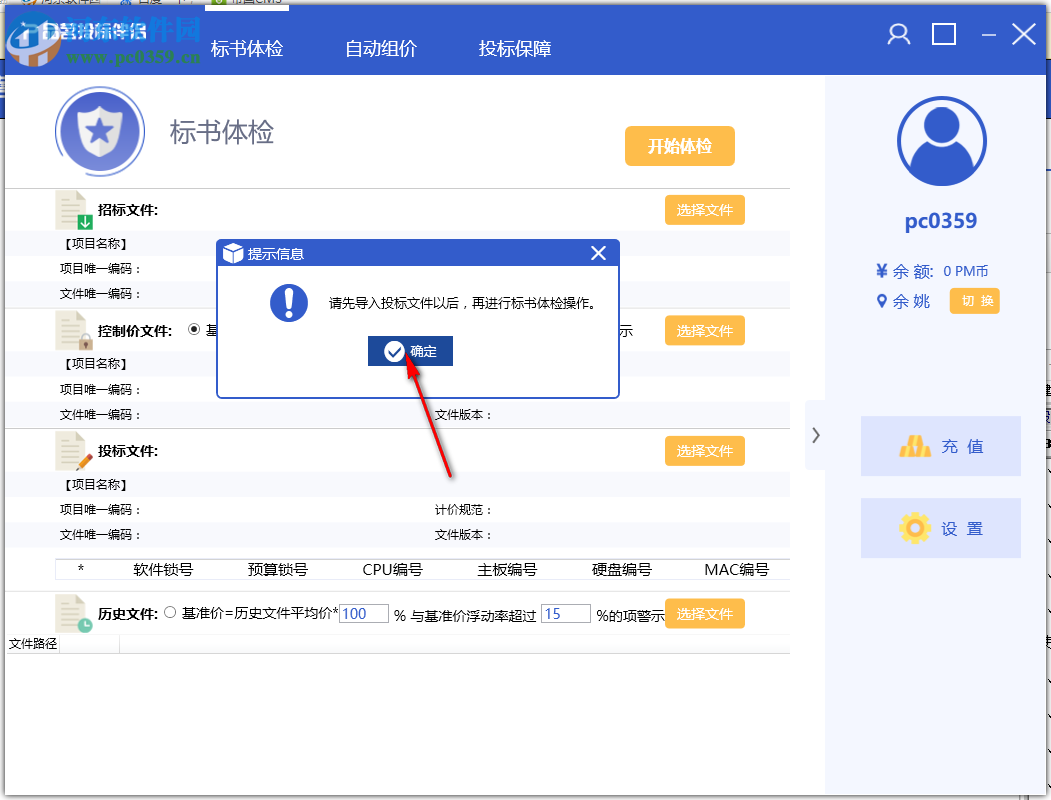The height and width of the screenshot is (800, 1051).
Task: Click the exclamation icon in the dialog
Action: point(288,304)
